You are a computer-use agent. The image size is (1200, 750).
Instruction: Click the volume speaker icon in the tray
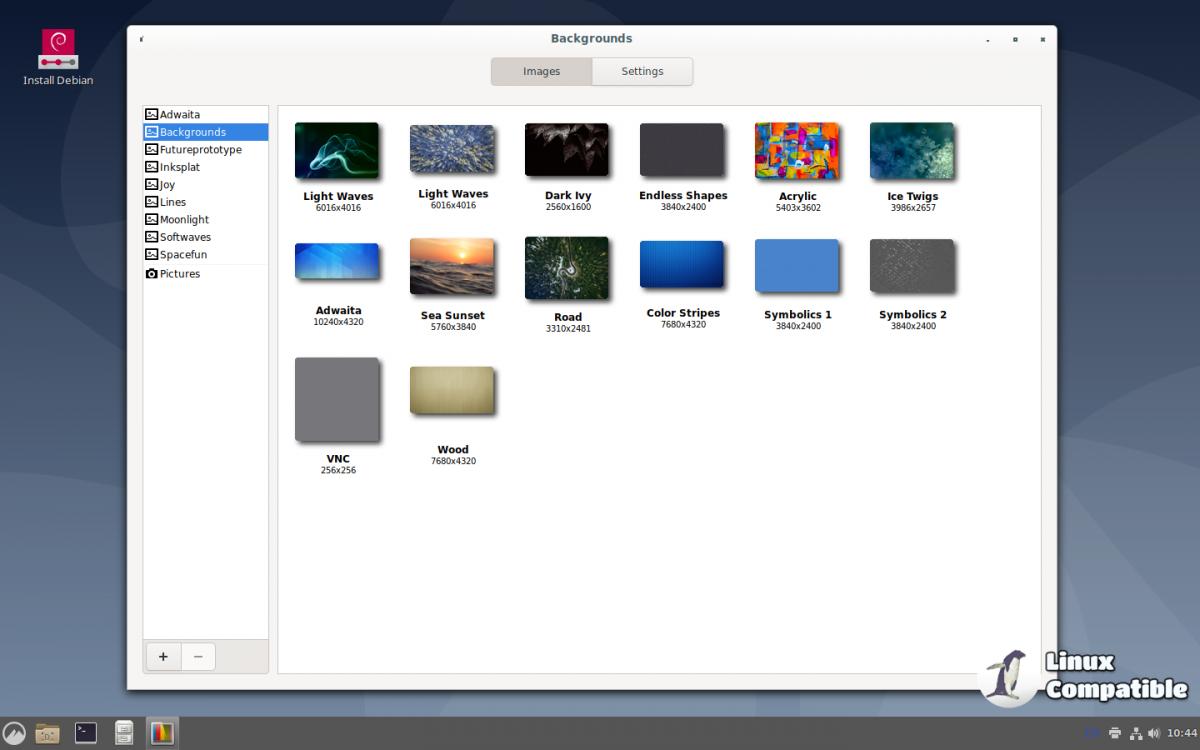pos(1155,733)
